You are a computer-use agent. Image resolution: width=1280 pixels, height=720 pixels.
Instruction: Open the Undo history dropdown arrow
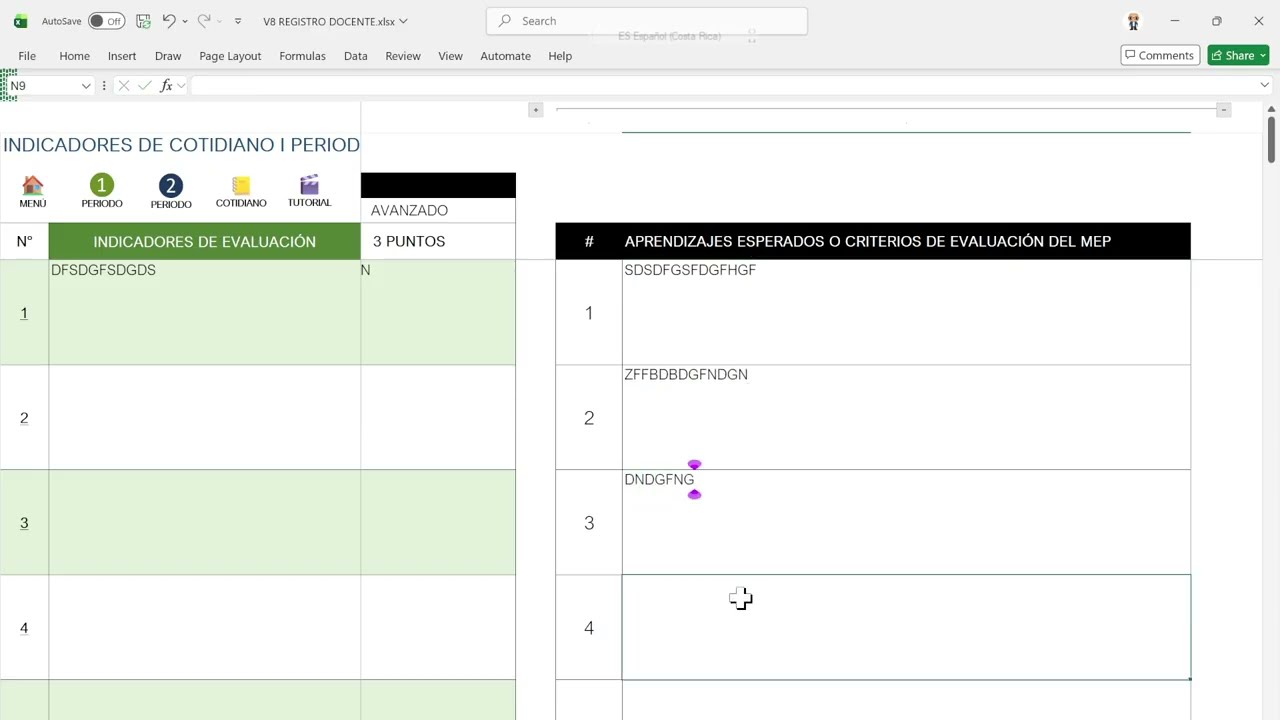coord(185,21)
